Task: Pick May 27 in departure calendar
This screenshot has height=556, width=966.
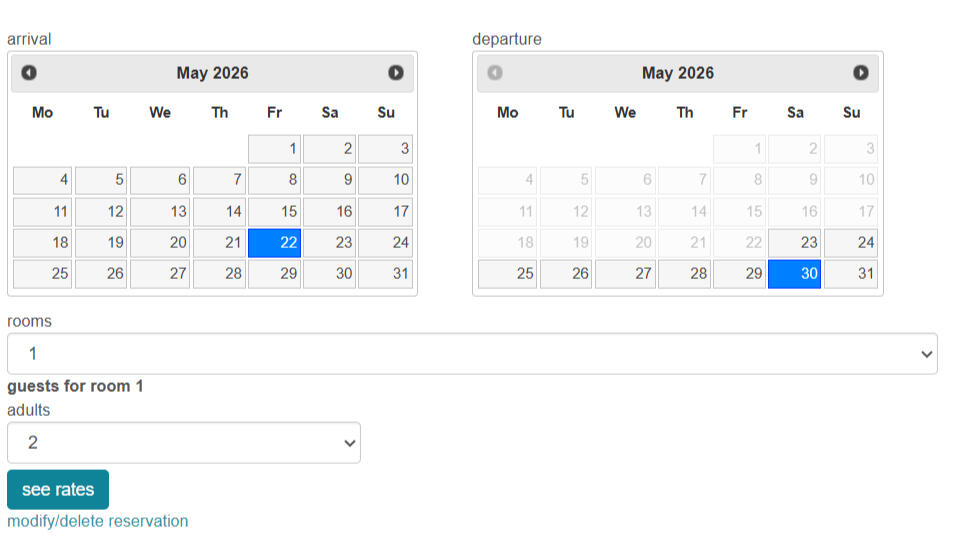Action: (625, 274)
